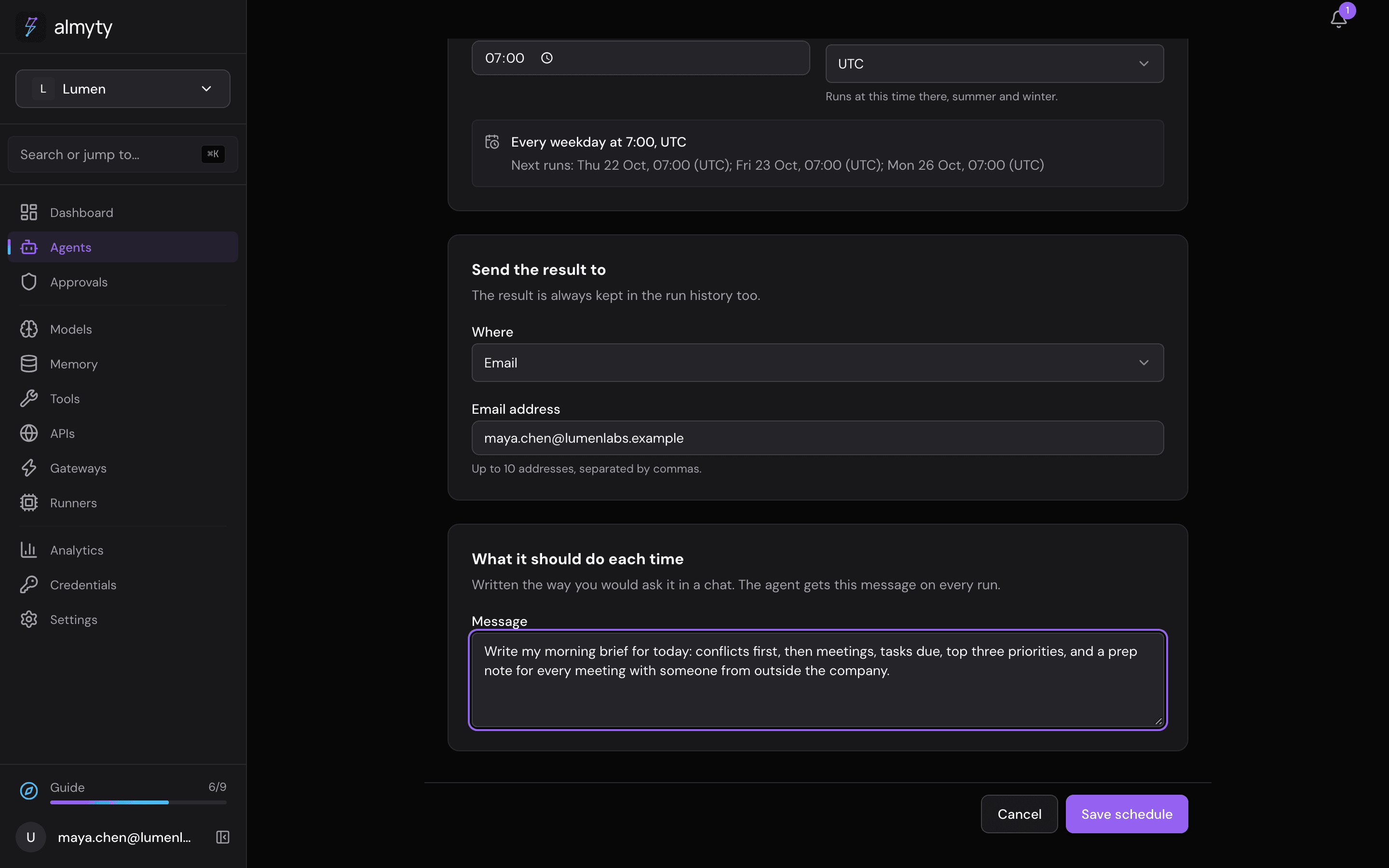Cancel the schedule form

coord(1019,814)
